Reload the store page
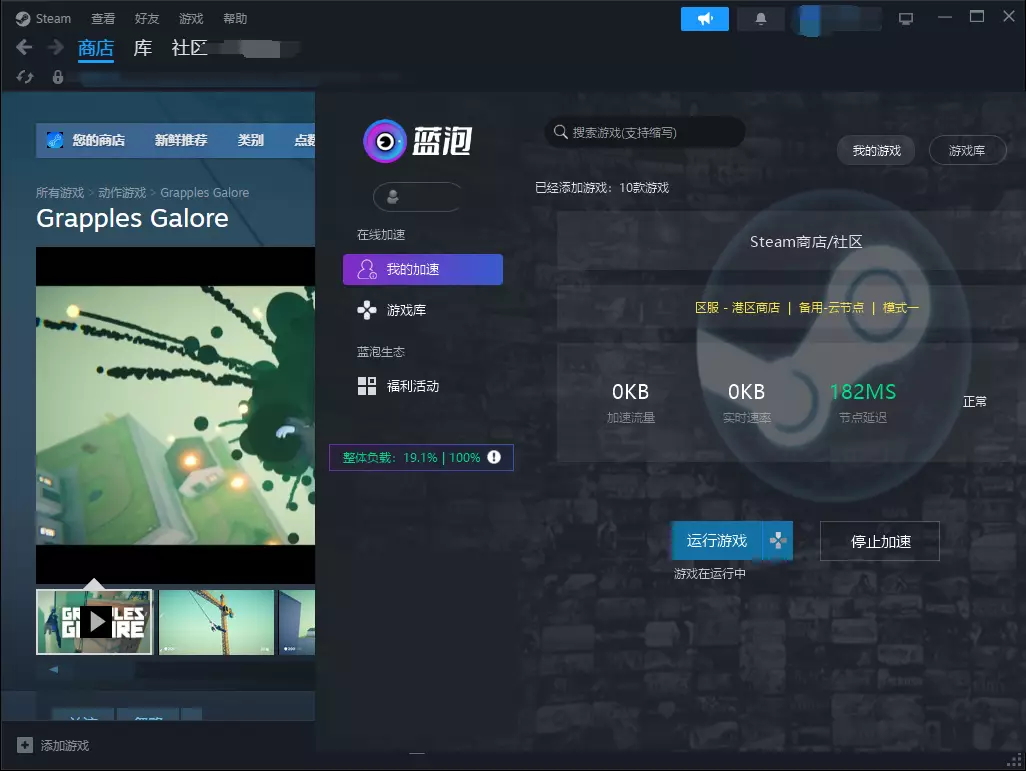The height and width of the screenshot is (771, 1026). pos(25,77)
